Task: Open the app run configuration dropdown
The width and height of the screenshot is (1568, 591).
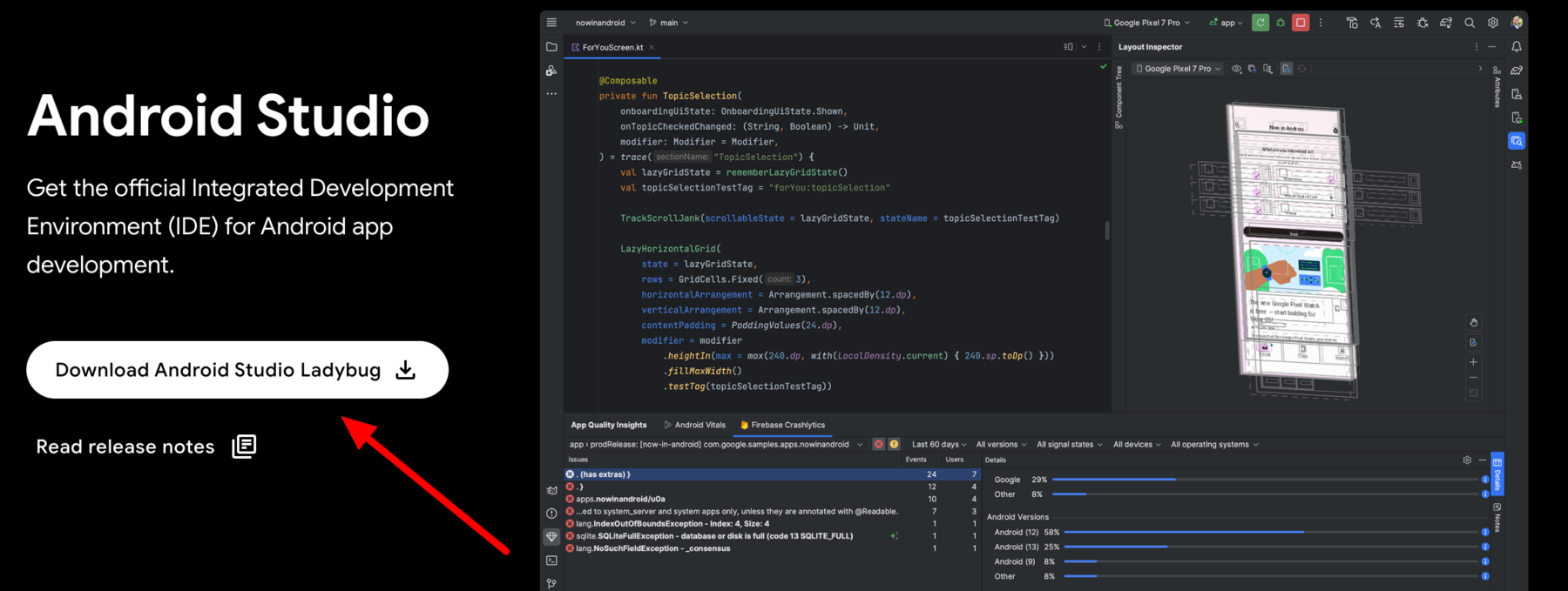Action: point(1227,23)
